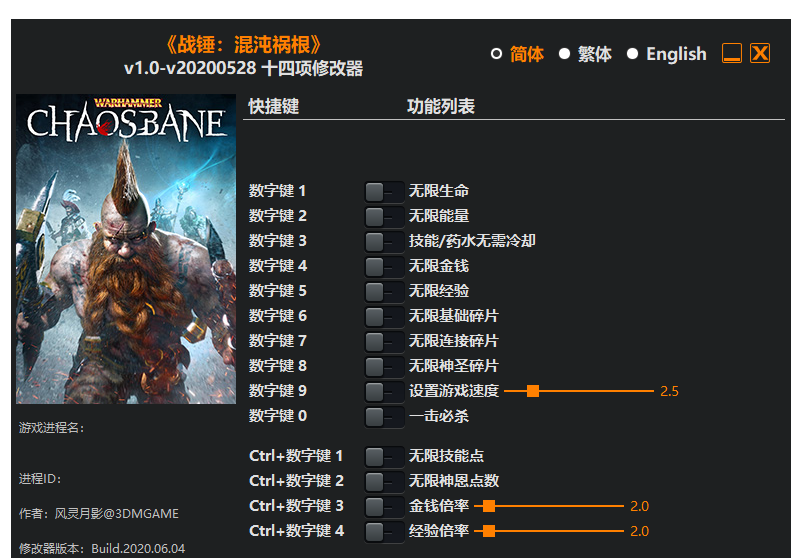Click hotkey text 数字键 7
801x558 pixels.
(x=277, y=341)
